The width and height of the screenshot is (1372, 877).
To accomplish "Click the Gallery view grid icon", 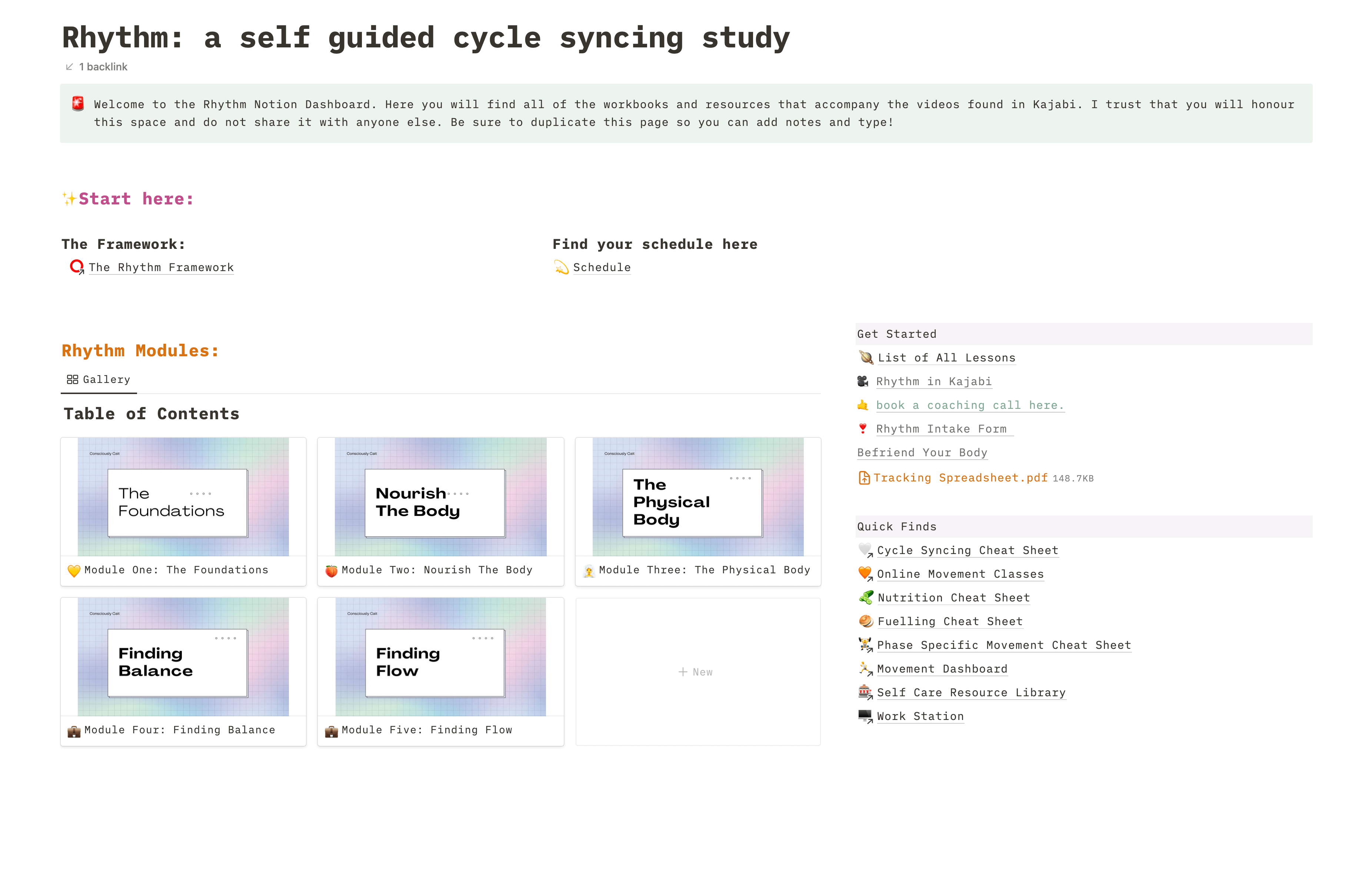I will [72, 380].
